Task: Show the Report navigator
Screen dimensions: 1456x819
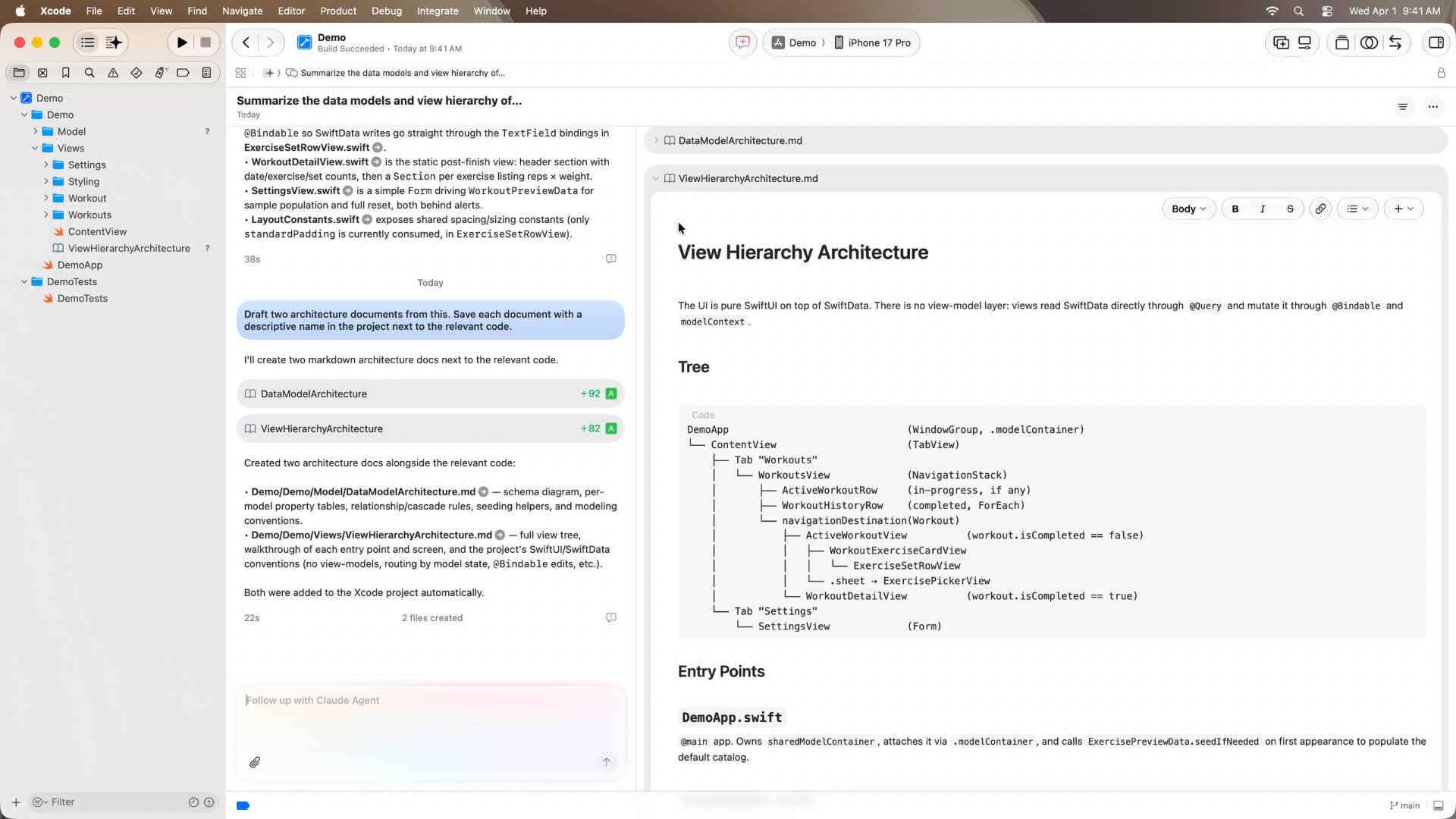Action: [x=206, y=73]
